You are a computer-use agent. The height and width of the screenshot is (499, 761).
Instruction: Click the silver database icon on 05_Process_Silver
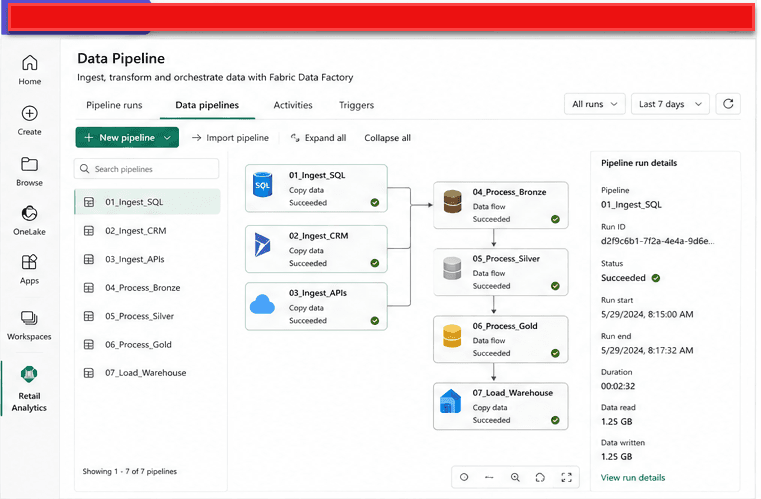pos(452,268)
